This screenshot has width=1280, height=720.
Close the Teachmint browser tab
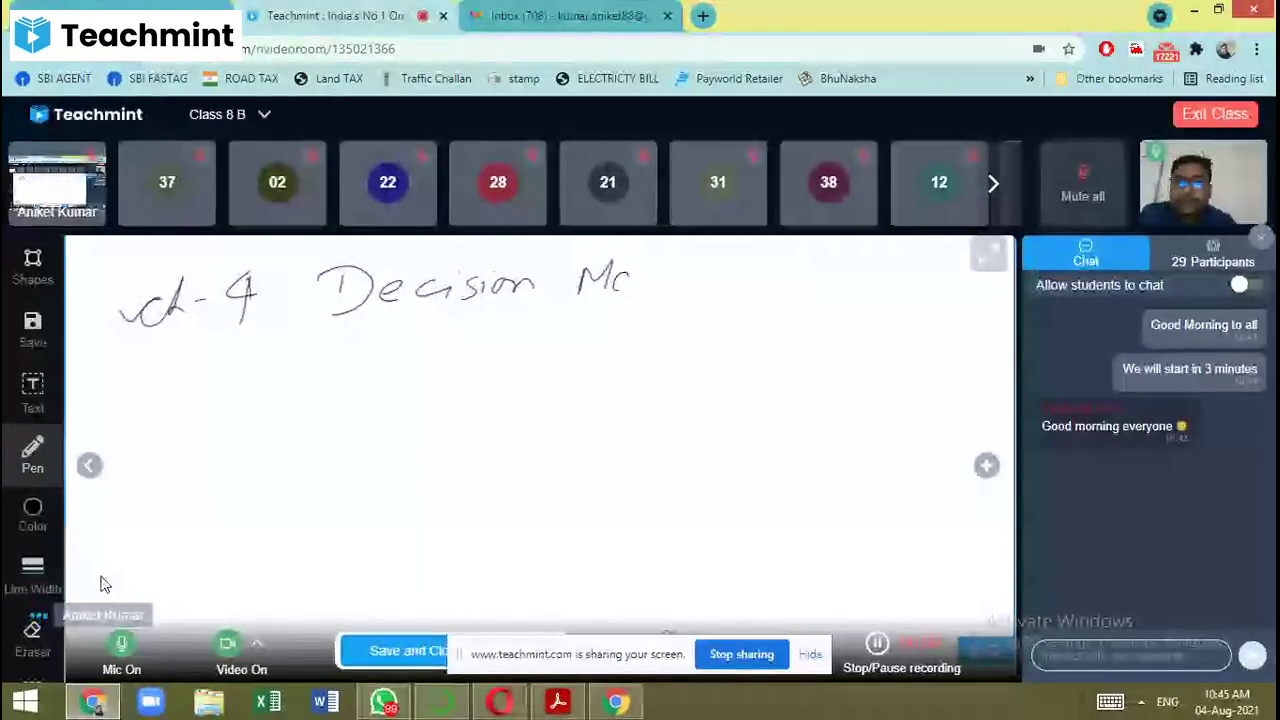[443, 16]
